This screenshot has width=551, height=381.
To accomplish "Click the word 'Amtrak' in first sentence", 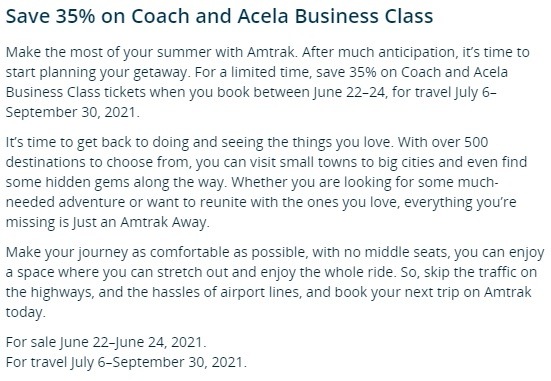I will (272, 52).
